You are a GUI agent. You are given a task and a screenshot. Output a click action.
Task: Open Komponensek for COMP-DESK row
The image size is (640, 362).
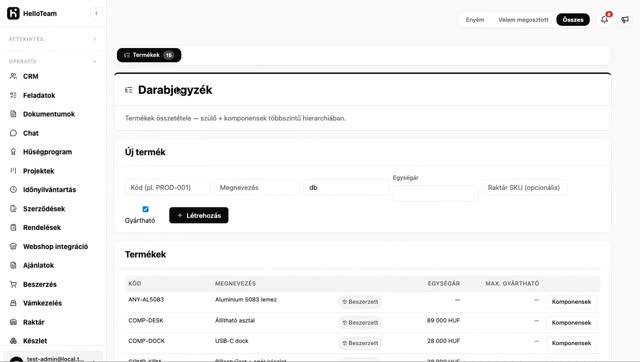coord(571,322)
